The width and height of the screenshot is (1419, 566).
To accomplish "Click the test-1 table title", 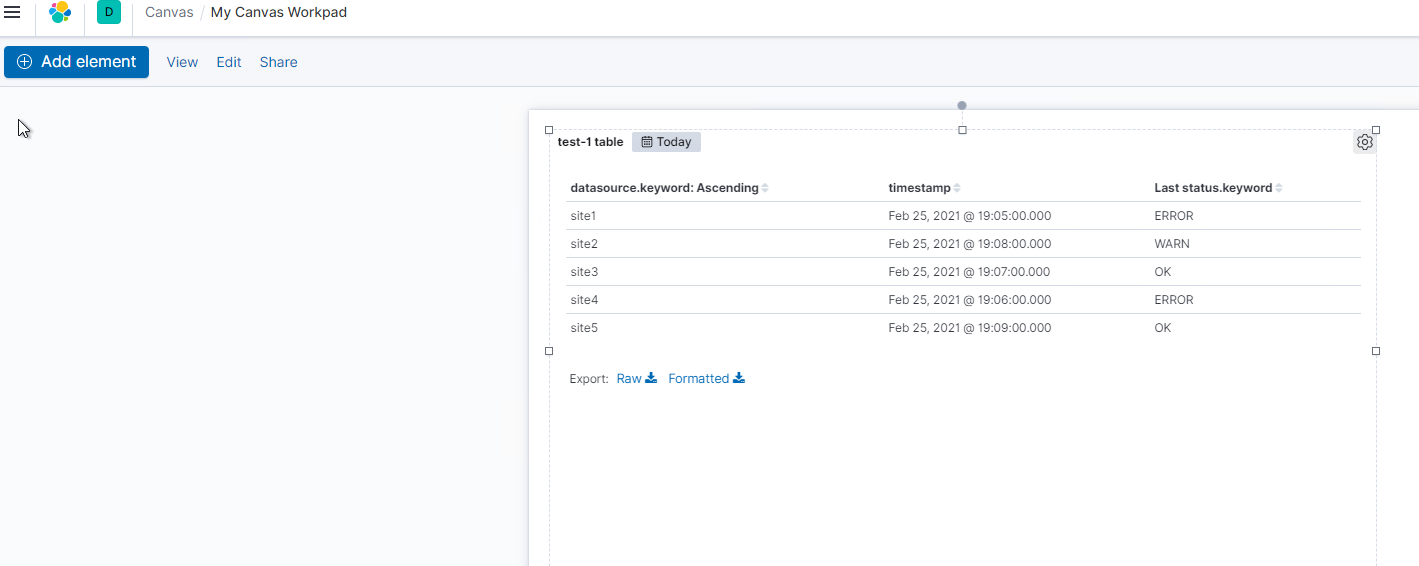I will pyautogui.click(x=590, y=142).
